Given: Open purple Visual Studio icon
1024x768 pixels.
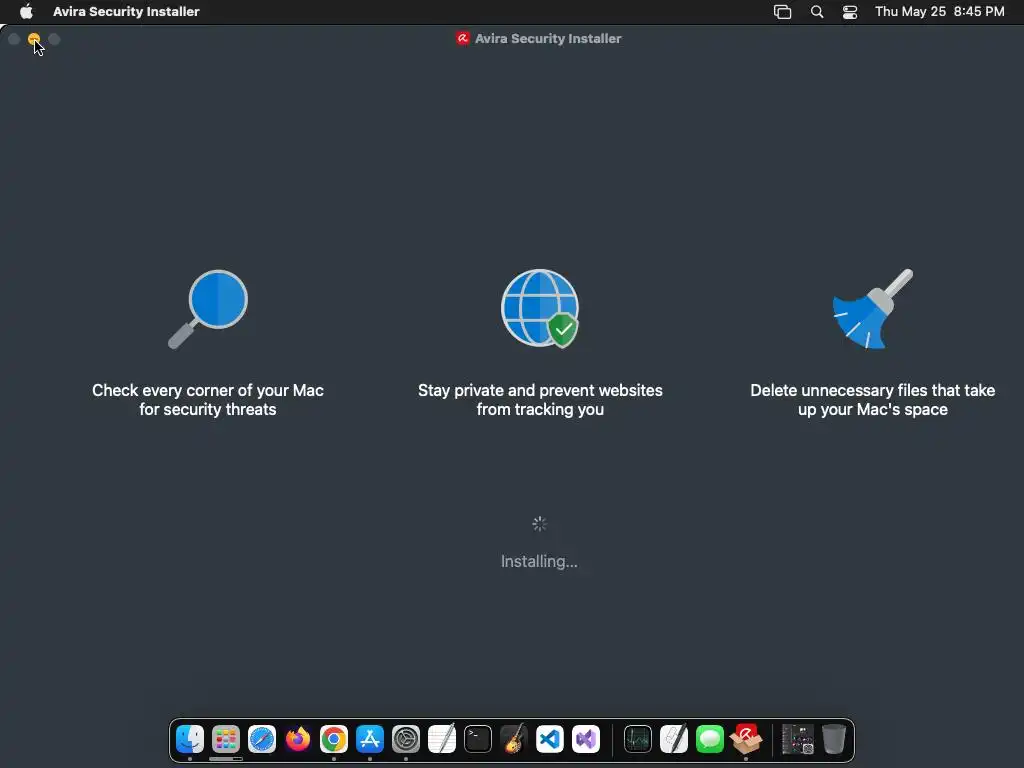Looking at the screenshot, I should 586,739.
